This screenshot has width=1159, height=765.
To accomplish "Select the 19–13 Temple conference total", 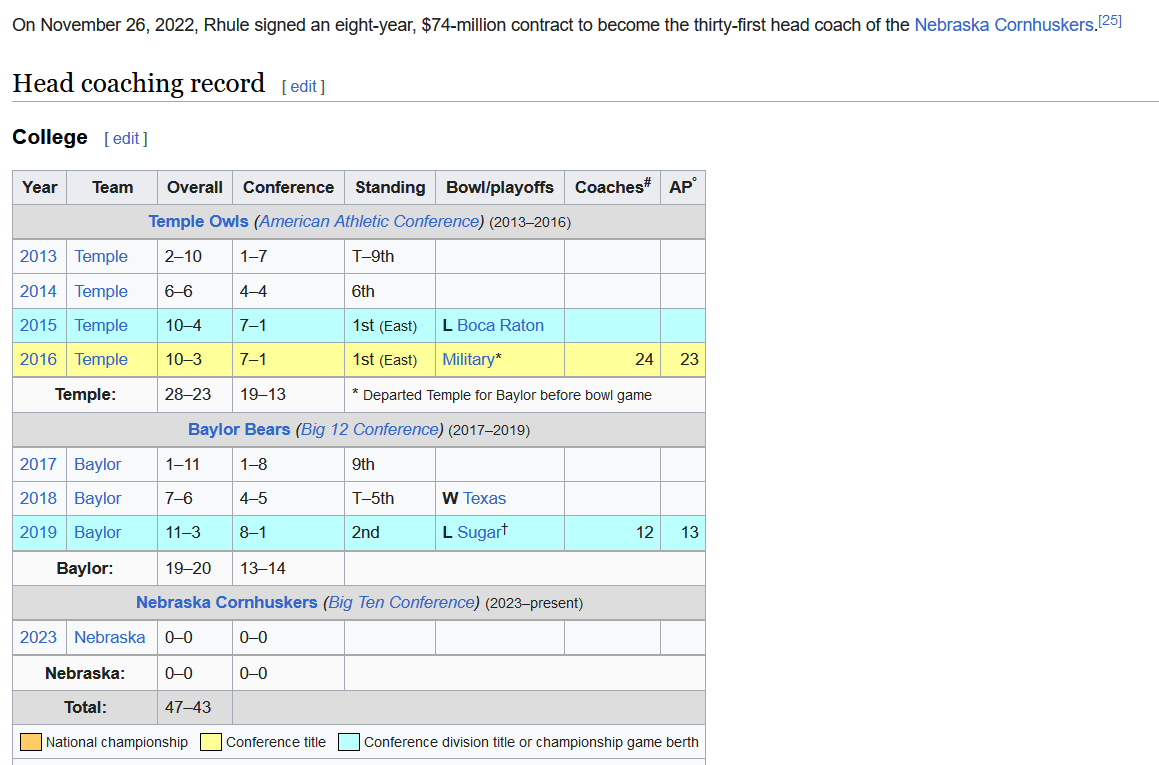I will click(x=288, y=395).
